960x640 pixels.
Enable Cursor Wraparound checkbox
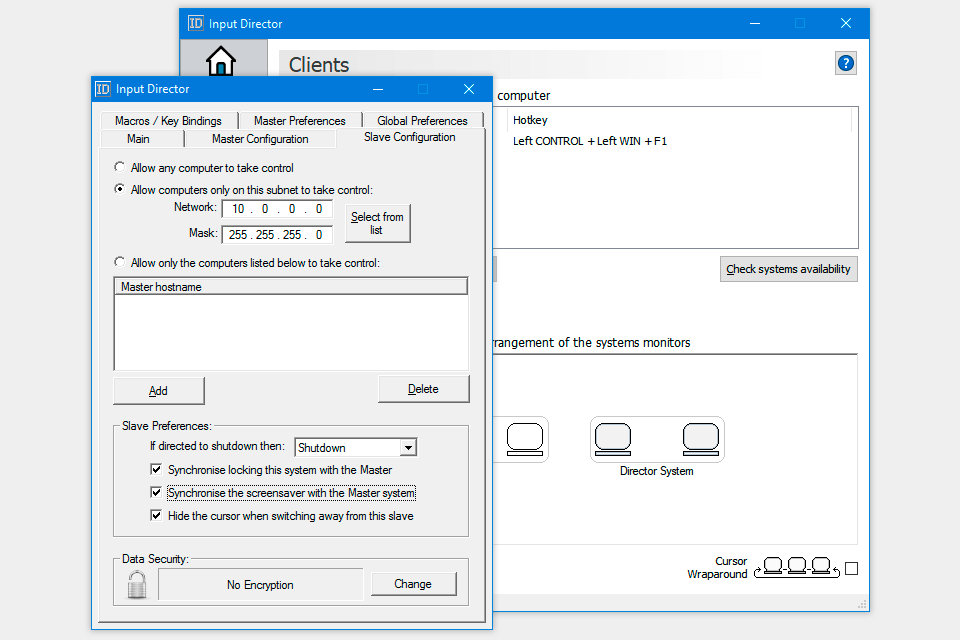(851, 568)
